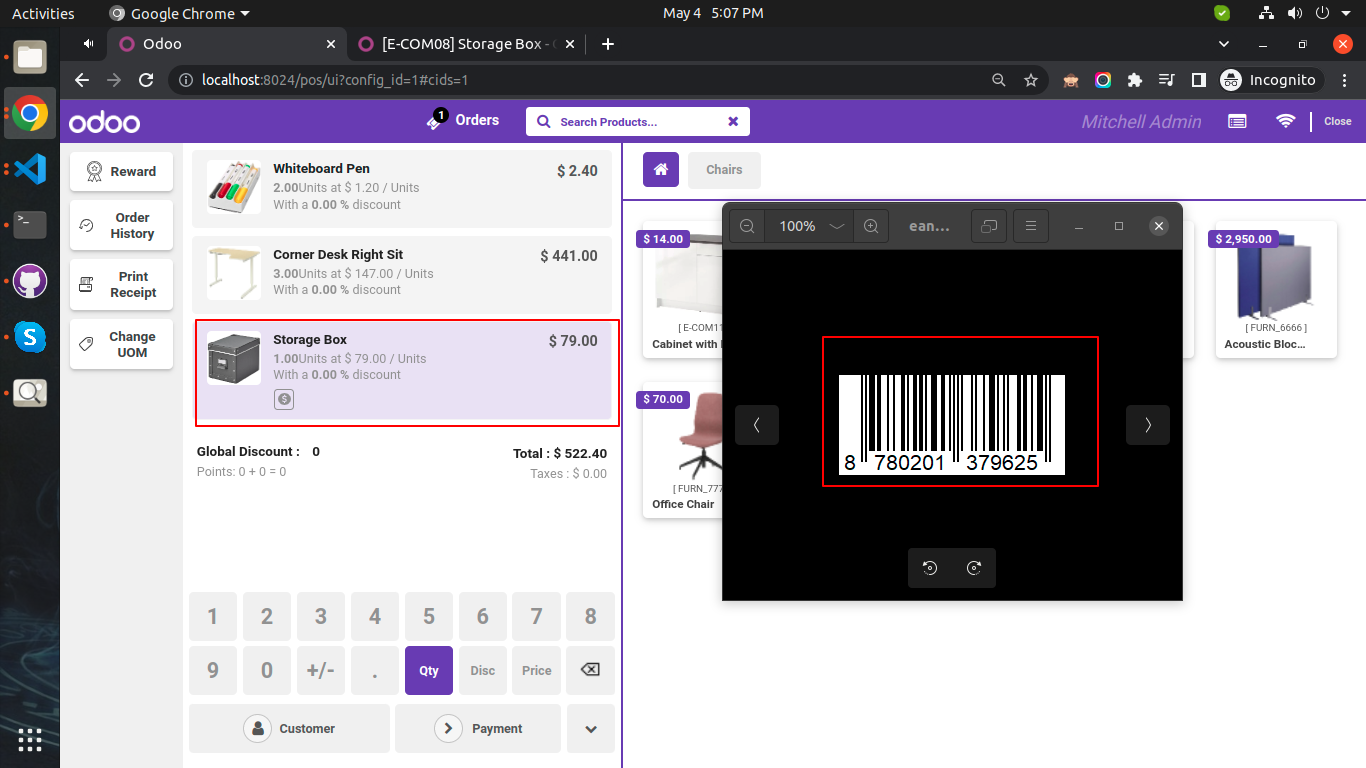Image resolution: width=1366 pixels, height=768 pixels.
Task: Go to the home product category
Action: [661, 170]
